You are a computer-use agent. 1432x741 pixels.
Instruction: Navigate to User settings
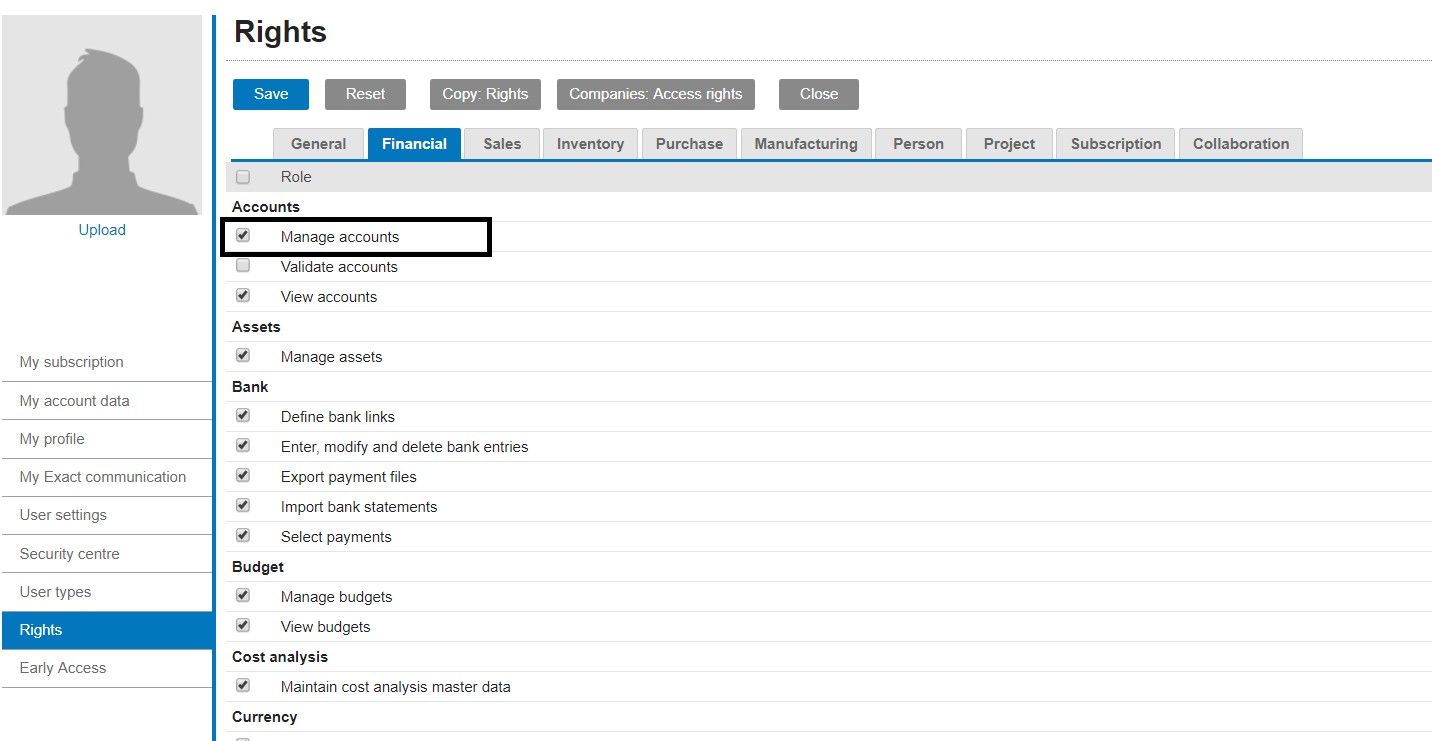coord(65,515)
